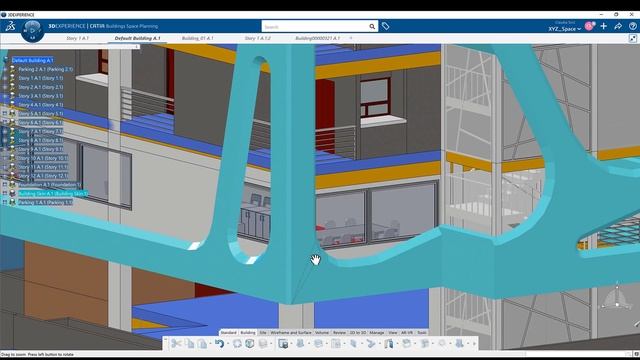Select Story 10 A.1 in tree
This screenshot has height=360, width=640.
coord(43,158)
